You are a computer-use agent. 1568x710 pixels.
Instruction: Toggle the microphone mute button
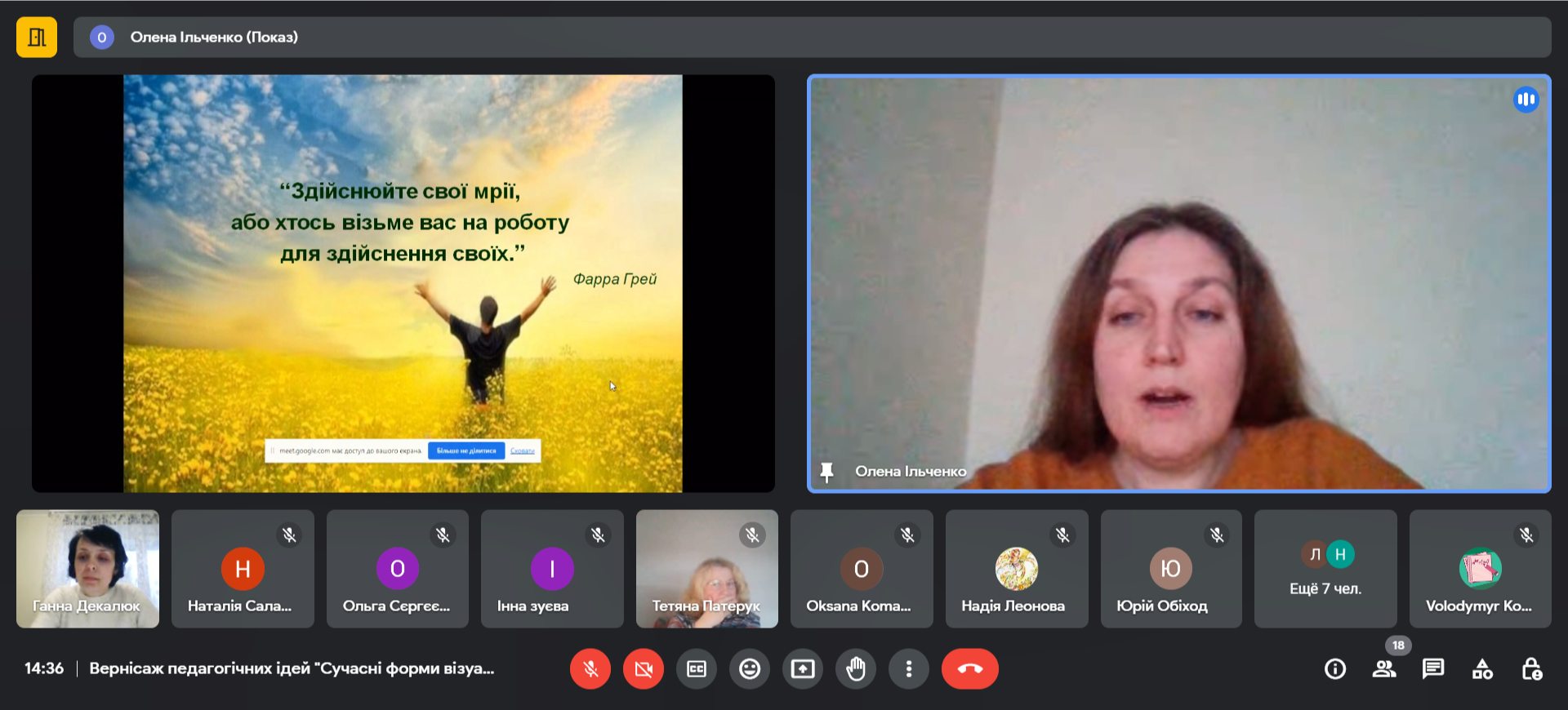[590, 669]
